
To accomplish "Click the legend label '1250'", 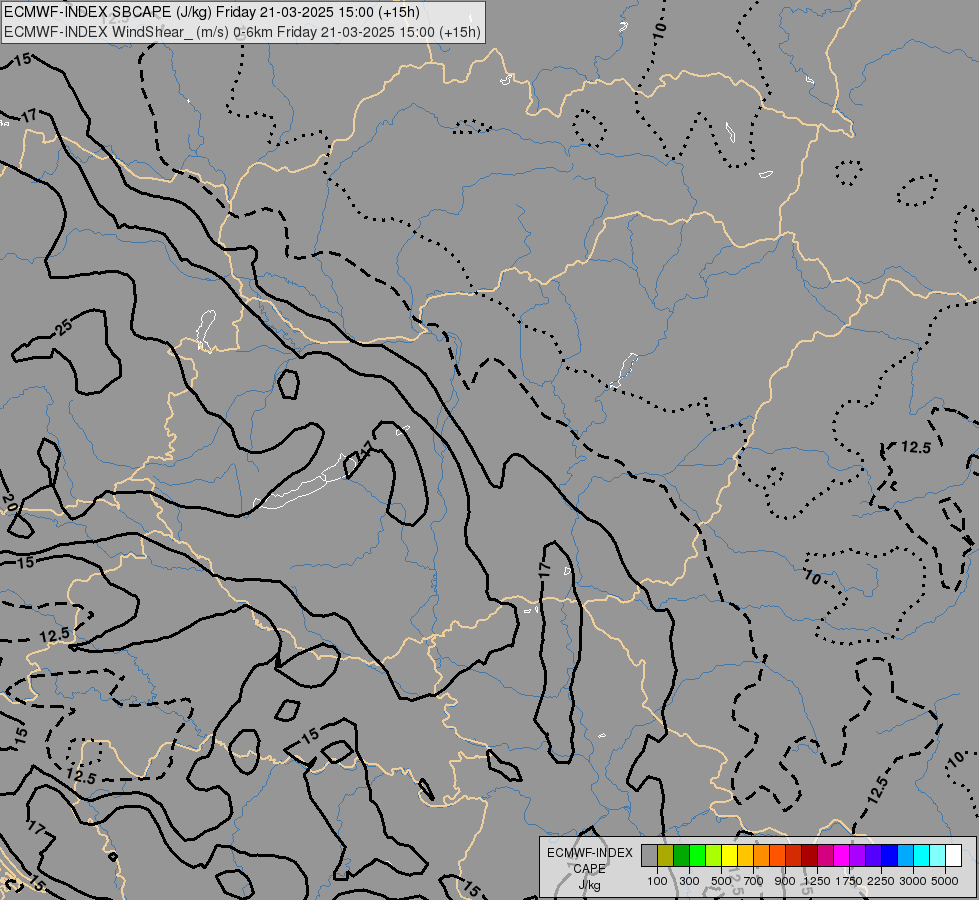I will tap(817, 881).
